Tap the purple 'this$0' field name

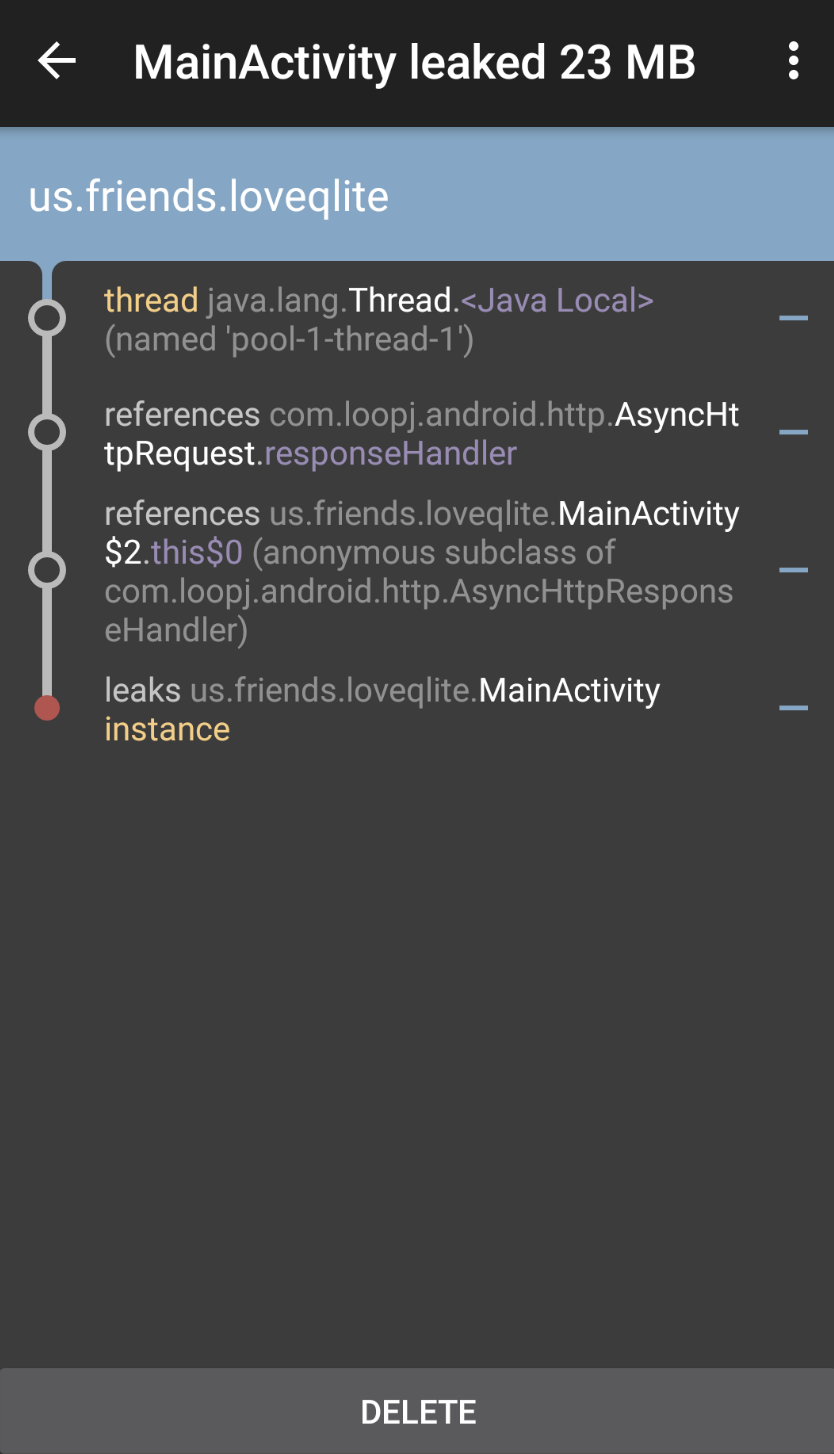[197, 553]
